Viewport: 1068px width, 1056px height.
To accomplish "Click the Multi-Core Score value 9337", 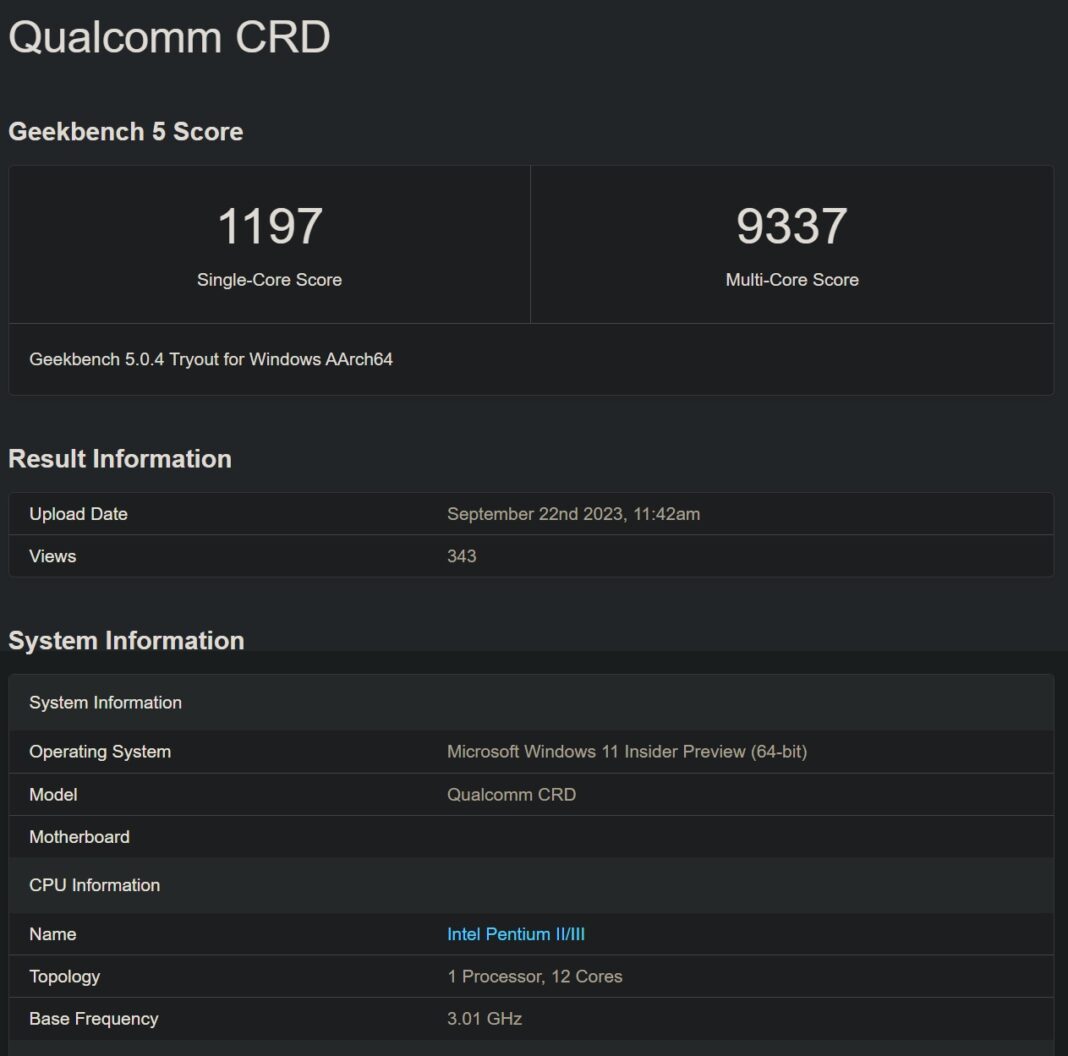I will 791,226.
